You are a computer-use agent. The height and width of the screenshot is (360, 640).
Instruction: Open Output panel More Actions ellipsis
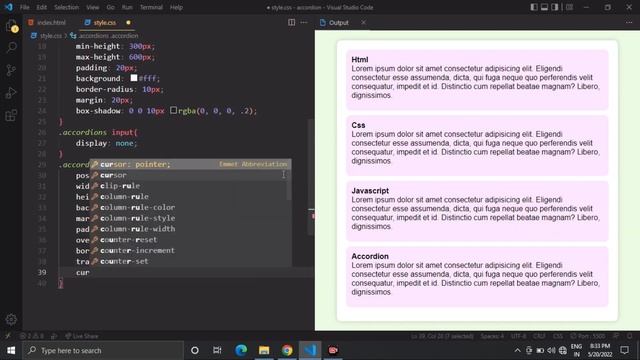pos(629,22)
